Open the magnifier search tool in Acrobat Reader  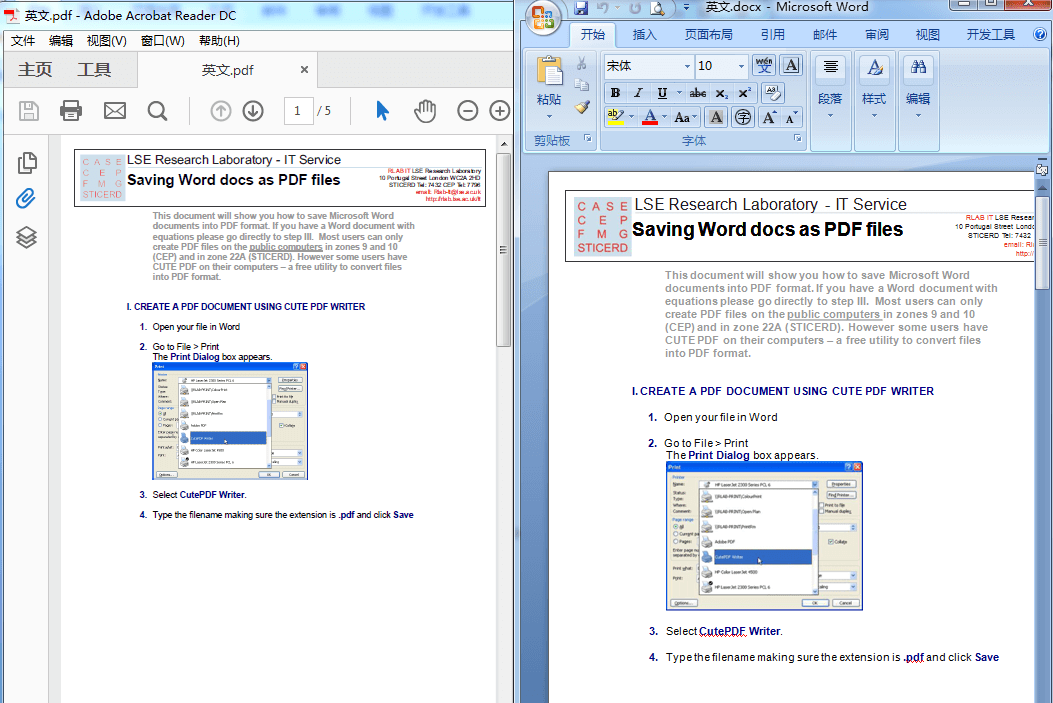pos(157,111)
